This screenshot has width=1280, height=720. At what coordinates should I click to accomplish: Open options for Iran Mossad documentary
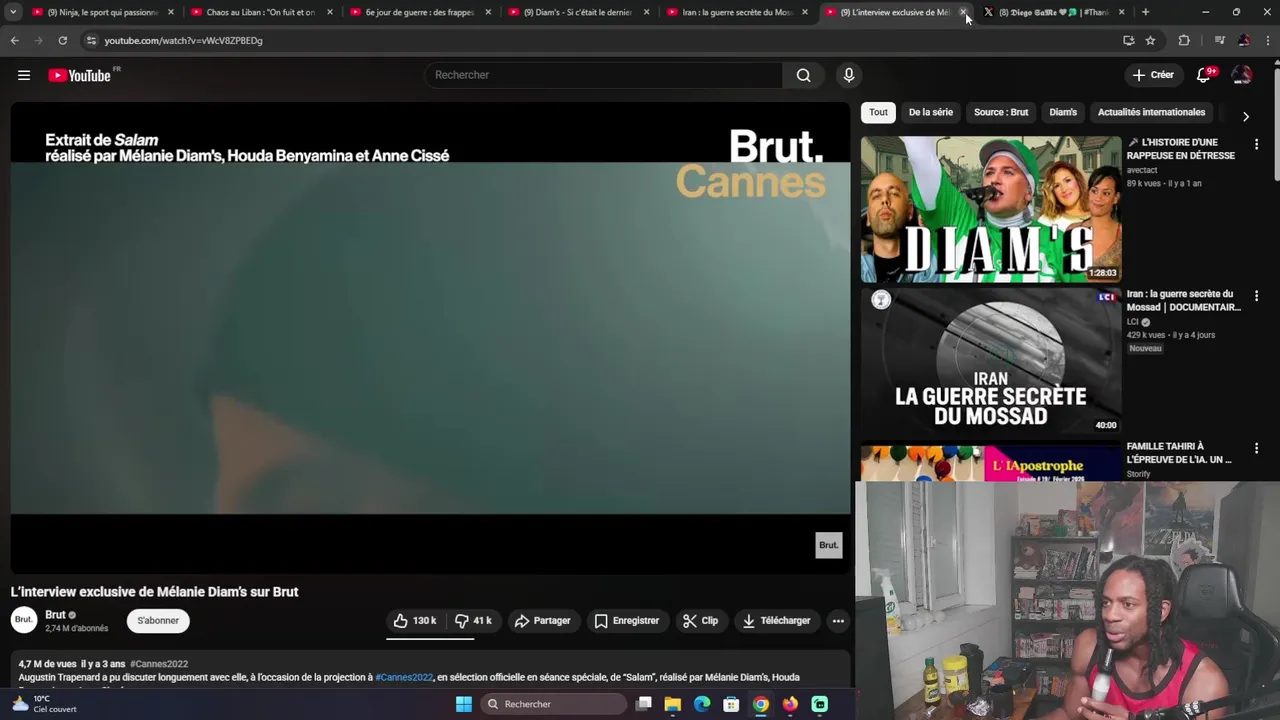click(x=1256, y=296)
